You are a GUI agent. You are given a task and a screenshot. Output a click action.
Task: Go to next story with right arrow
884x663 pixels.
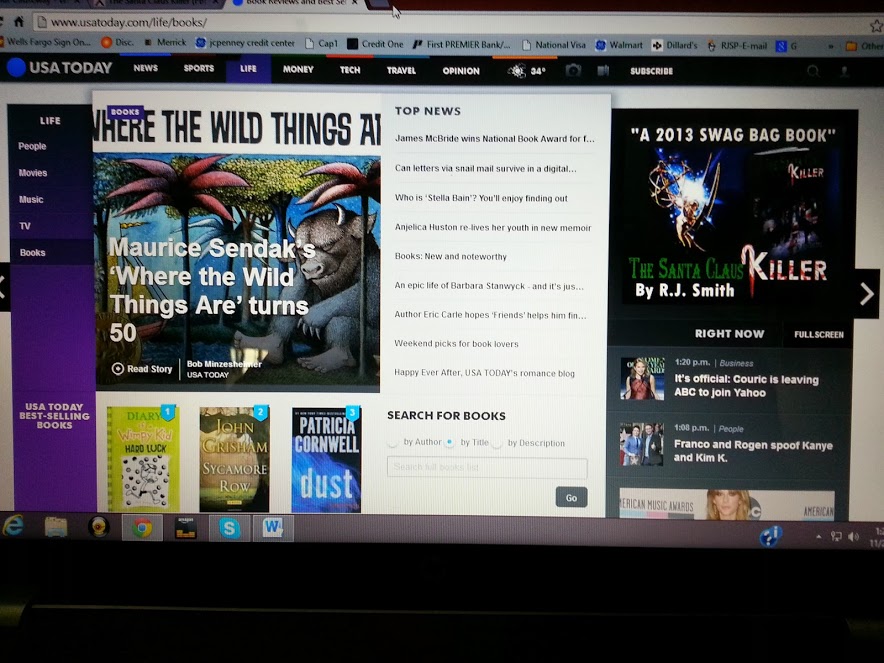(867, 294)
